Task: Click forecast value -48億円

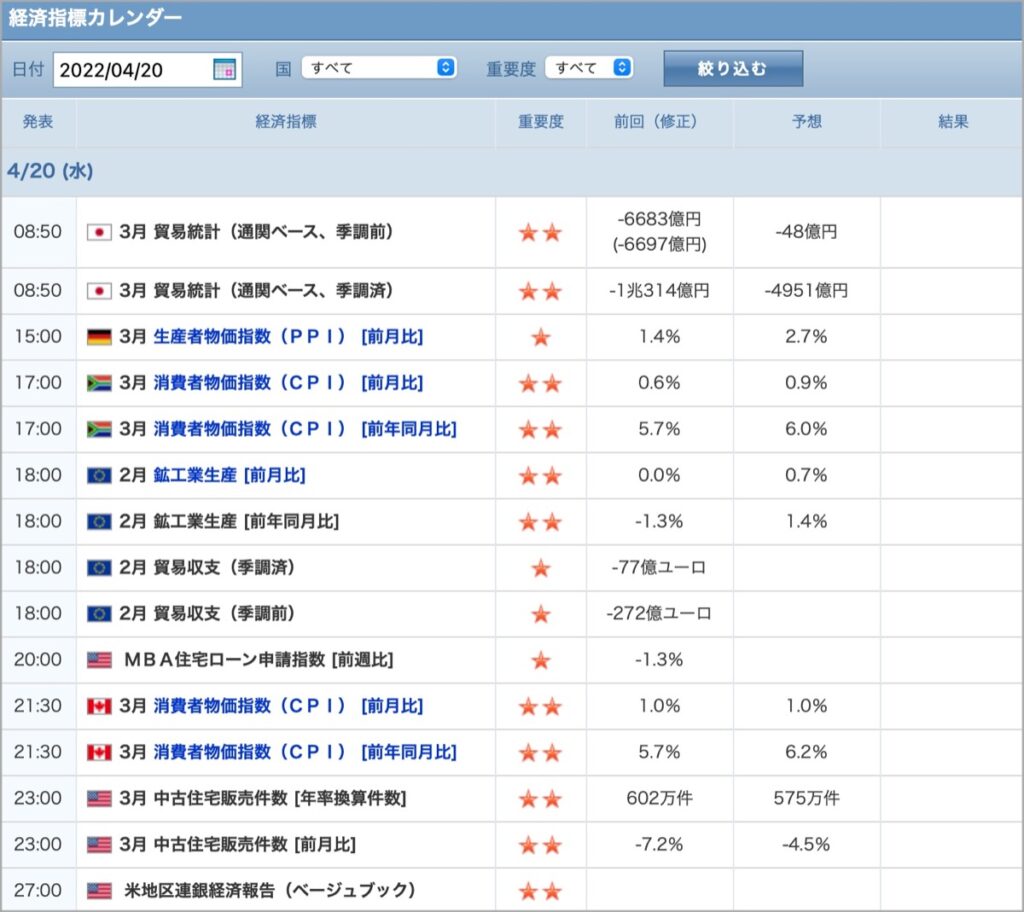Action: click(807, 232)
